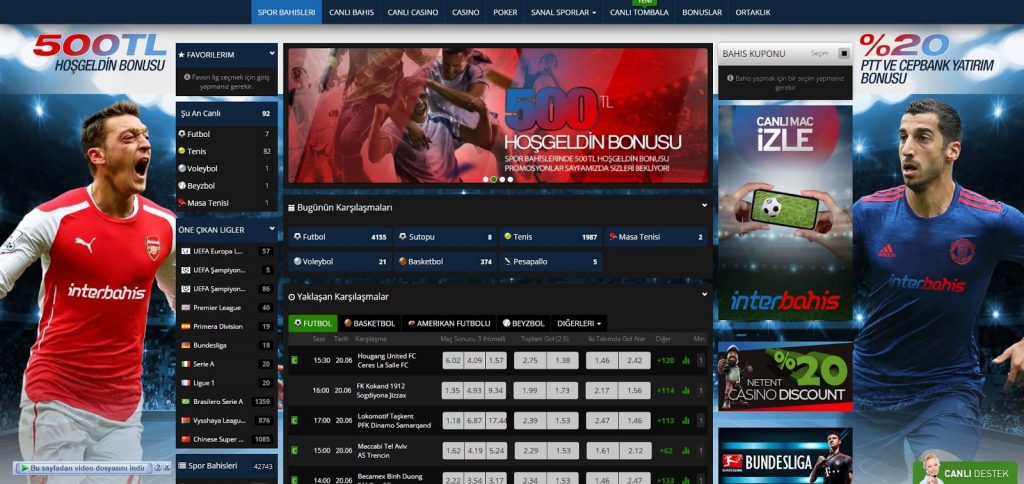The width and height of the screenshot is (1024, 484).
Task: Click the help icon on video download bar
Action: [x=157, y=468]
